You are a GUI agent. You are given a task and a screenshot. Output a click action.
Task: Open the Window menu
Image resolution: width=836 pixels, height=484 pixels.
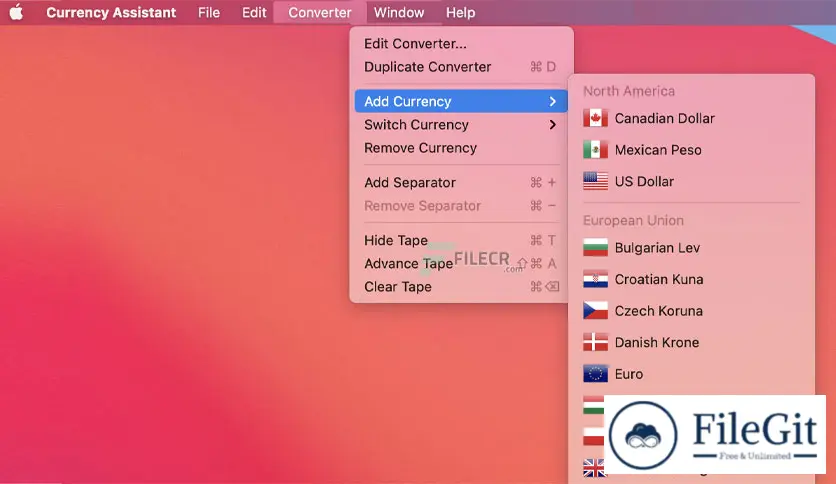(x=399, y=12)
